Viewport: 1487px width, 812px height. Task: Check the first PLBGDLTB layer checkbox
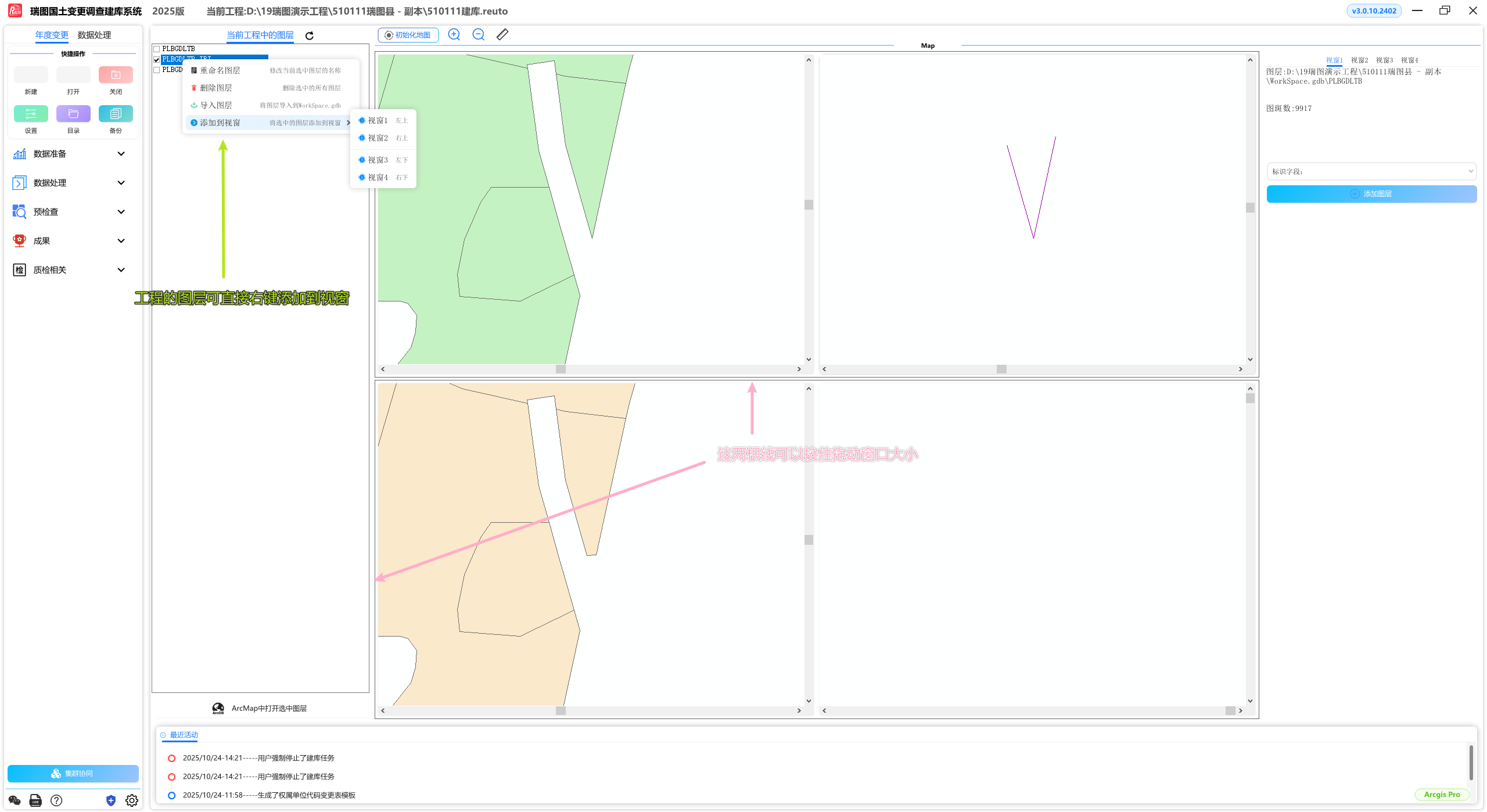click(x=157, y=49)
